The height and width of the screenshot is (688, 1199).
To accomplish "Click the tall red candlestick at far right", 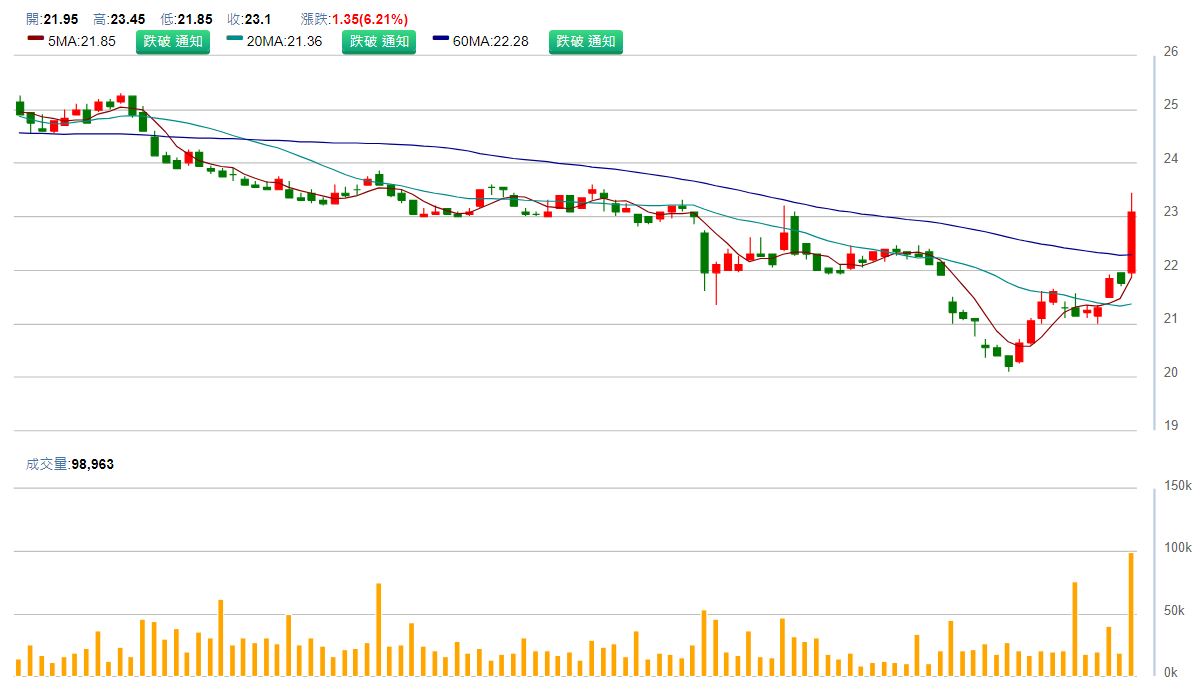I will click(1132, 242).
